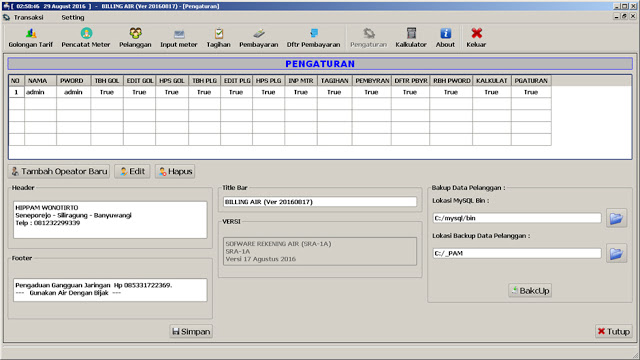The width and height of the screenshot is (640, 360).
Task: Click into the Footer text box
Action: coord(110,290)
